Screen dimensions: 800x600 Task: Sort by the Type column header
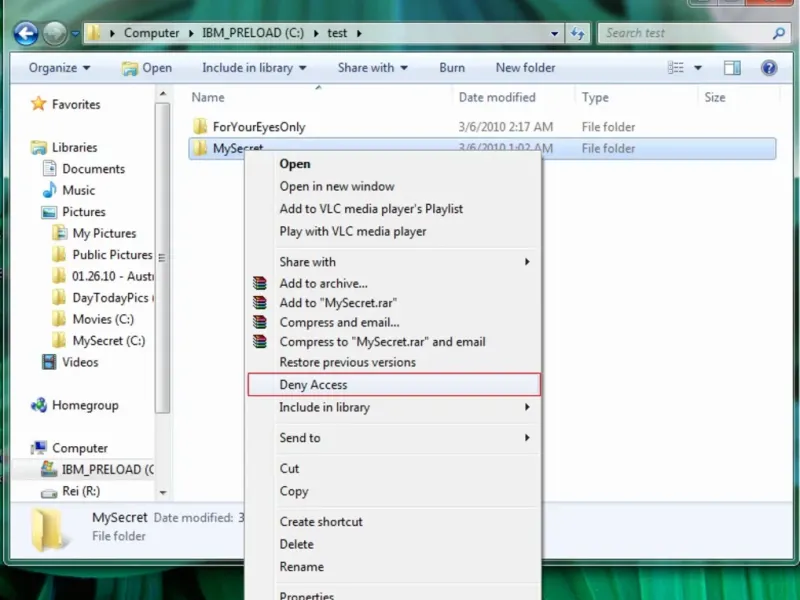coord(595,97)
